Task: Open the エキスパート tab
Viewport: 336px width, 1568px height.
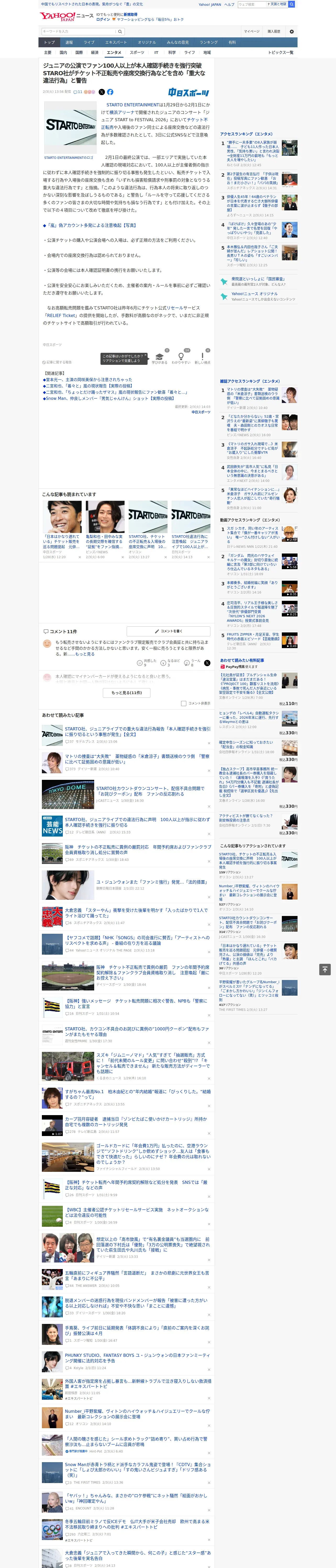Action: 116,43
